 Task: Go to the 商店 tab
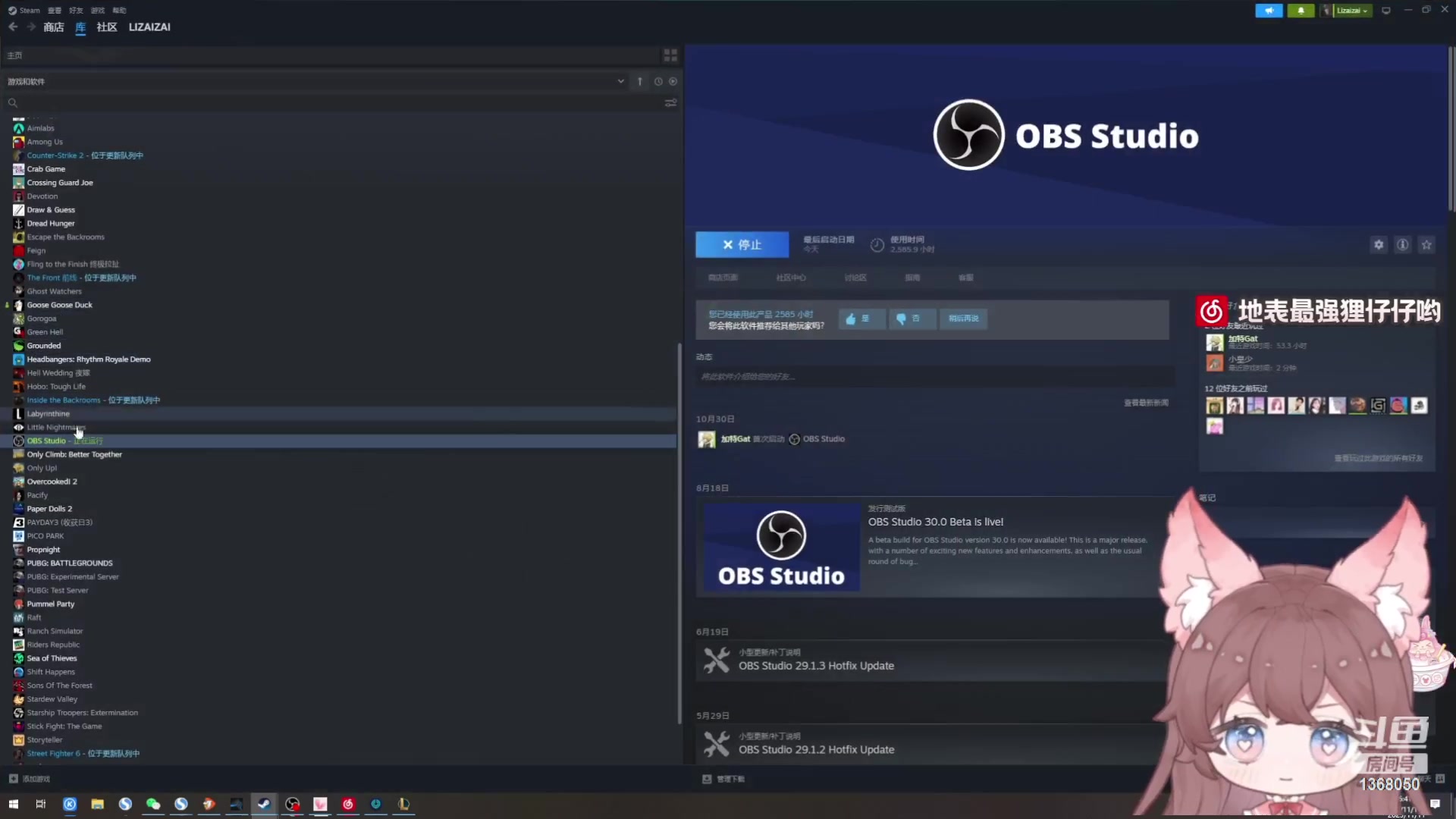54,27
